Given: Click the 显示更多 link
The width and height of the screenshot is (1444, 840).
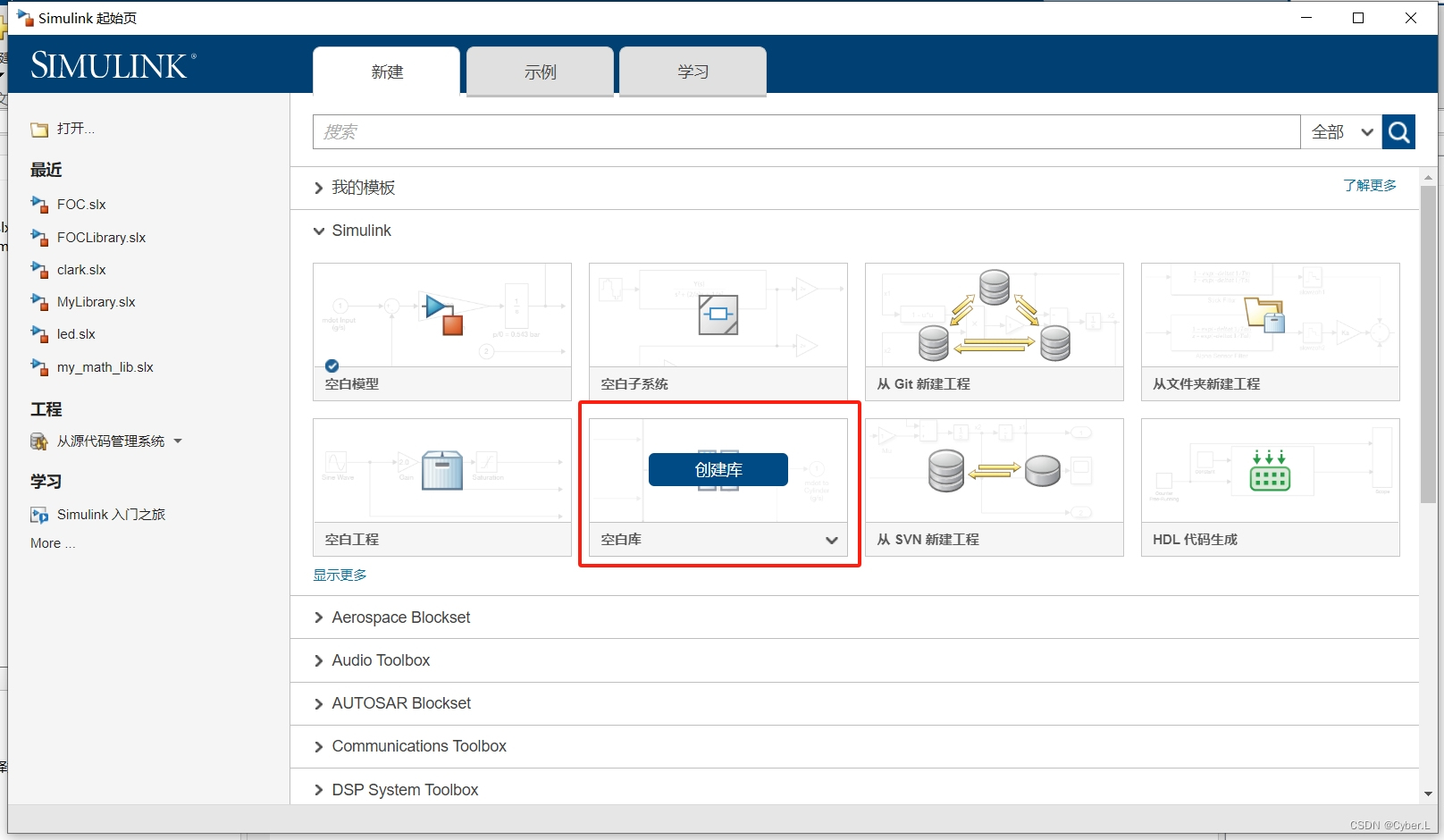Looking at the screenshot, I should tap(340, 575).
